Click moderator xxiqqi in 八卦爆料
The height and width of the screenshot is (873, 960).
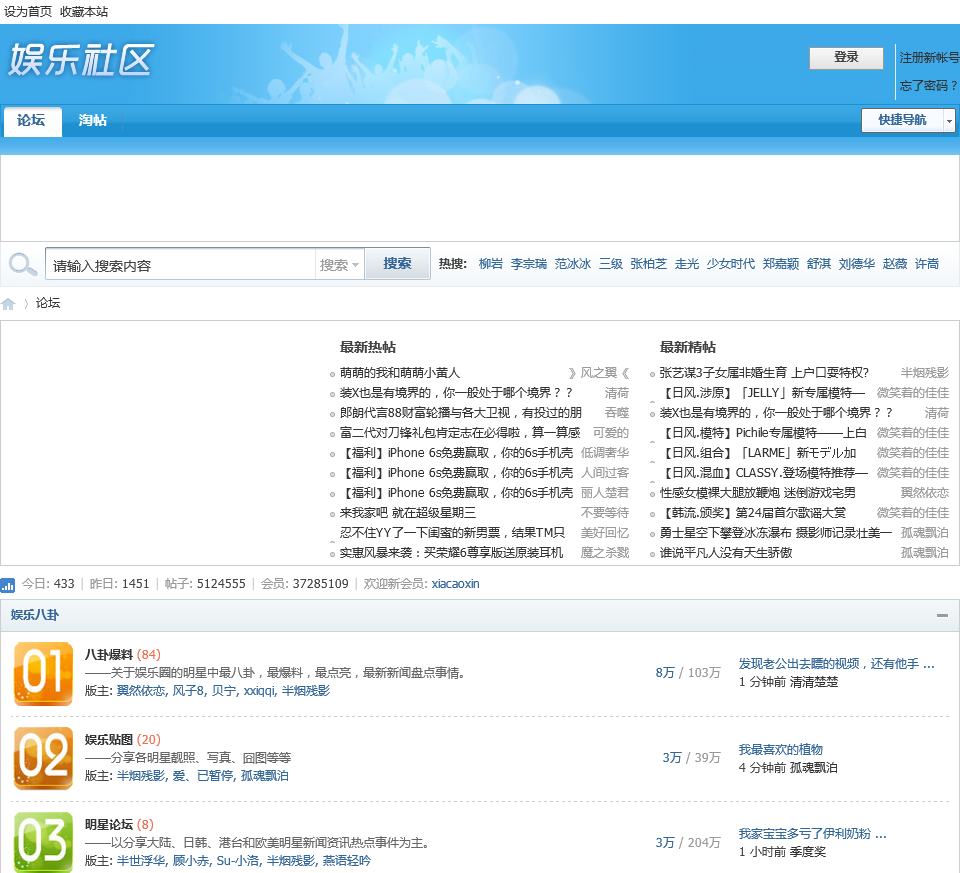(x=260, y=691)
